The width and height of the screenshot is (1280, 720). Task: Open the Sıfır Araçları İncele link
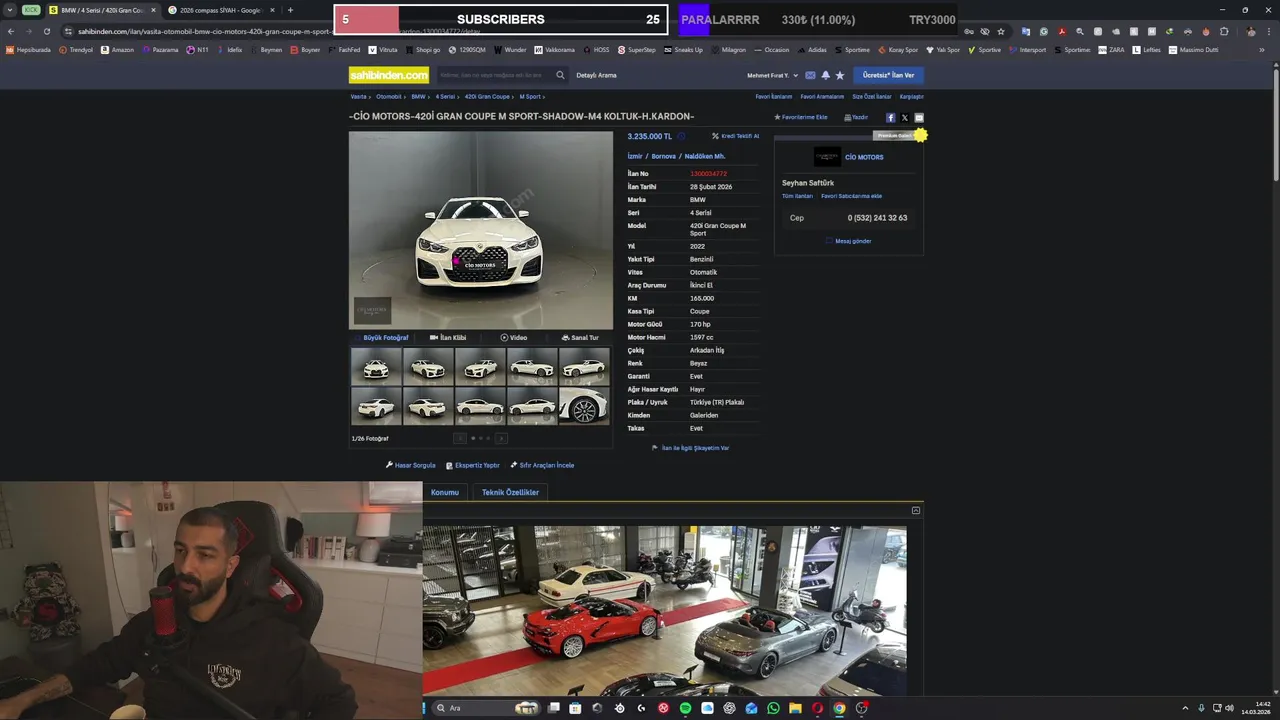tap(542, 465)
